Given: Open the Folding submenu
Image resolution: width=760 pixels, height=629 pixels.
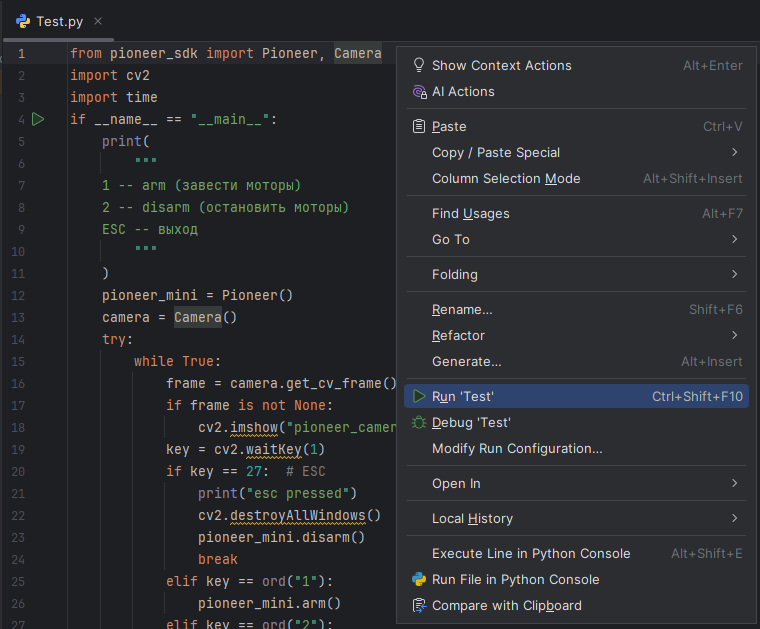Looking at the screenshot, I should click(x=735, y=274).
